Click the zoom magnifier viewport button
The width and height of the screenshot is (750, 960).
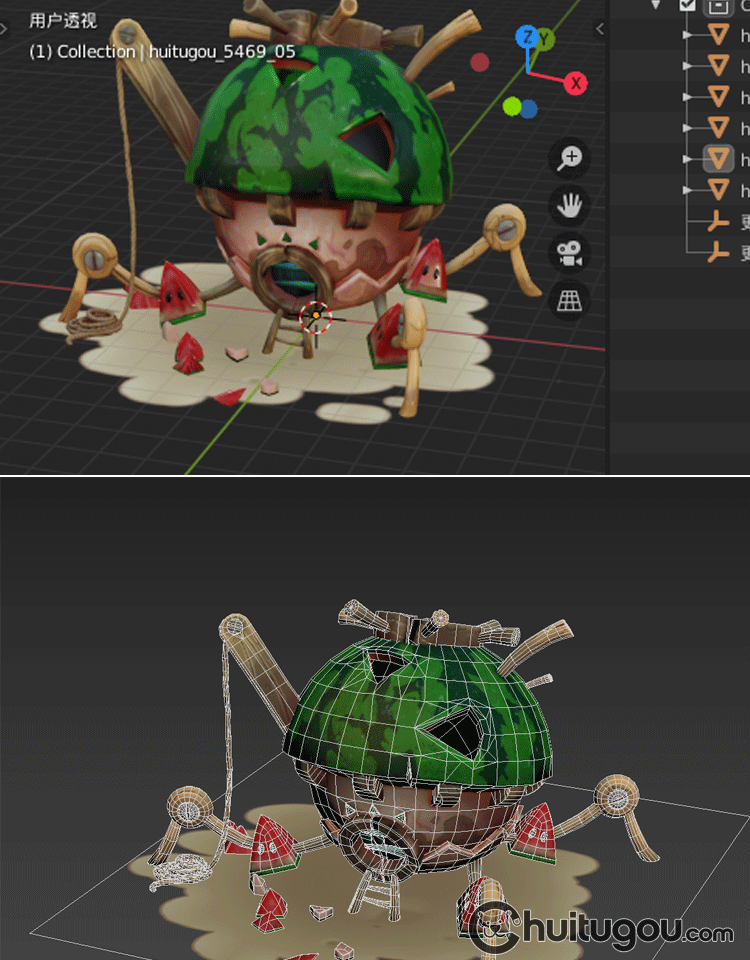pyautogui.click(x=569, y=158)
